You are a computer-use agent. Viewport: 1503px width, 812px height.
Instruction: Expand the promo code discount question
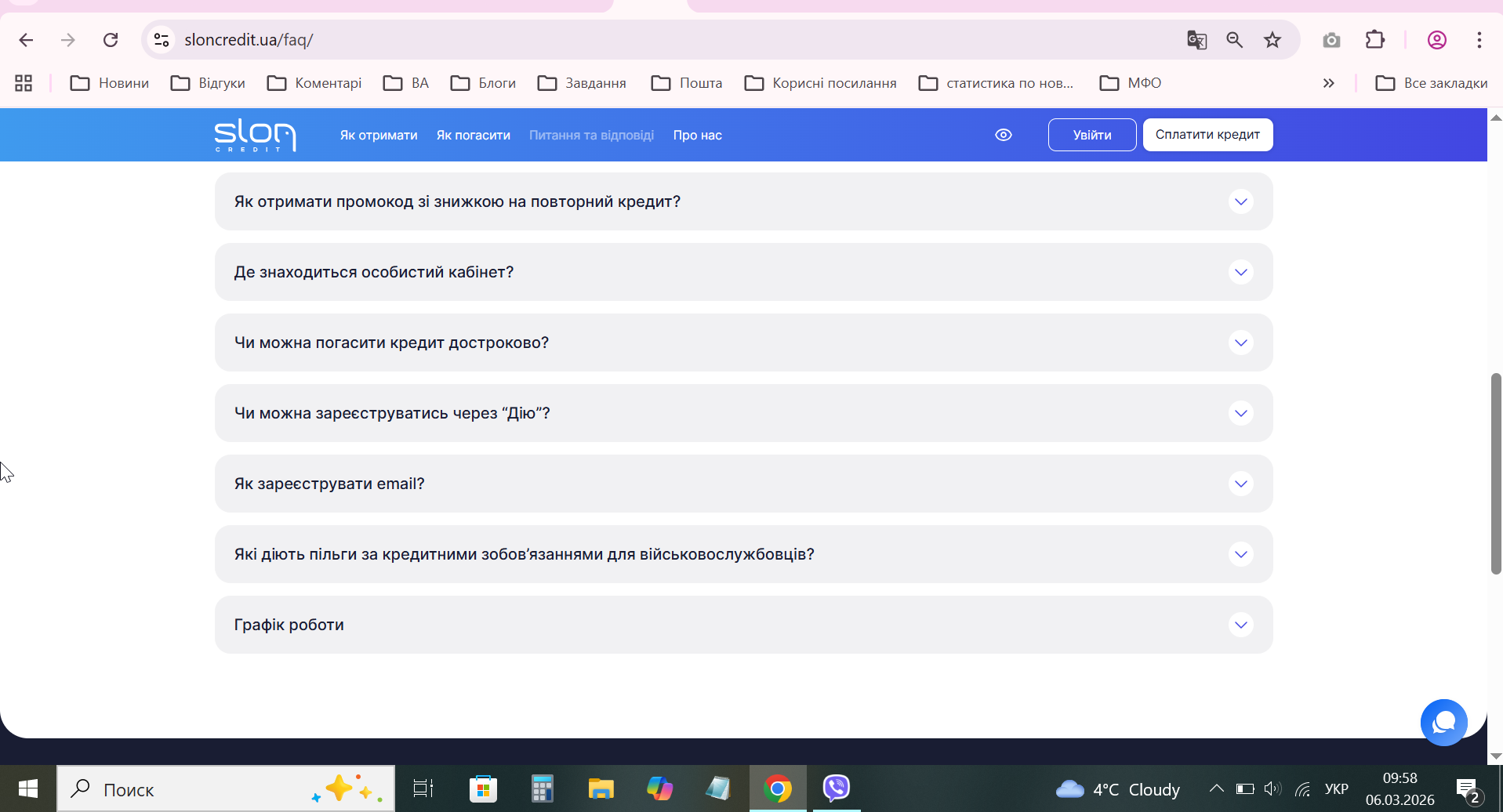click(x=743, y=201)
